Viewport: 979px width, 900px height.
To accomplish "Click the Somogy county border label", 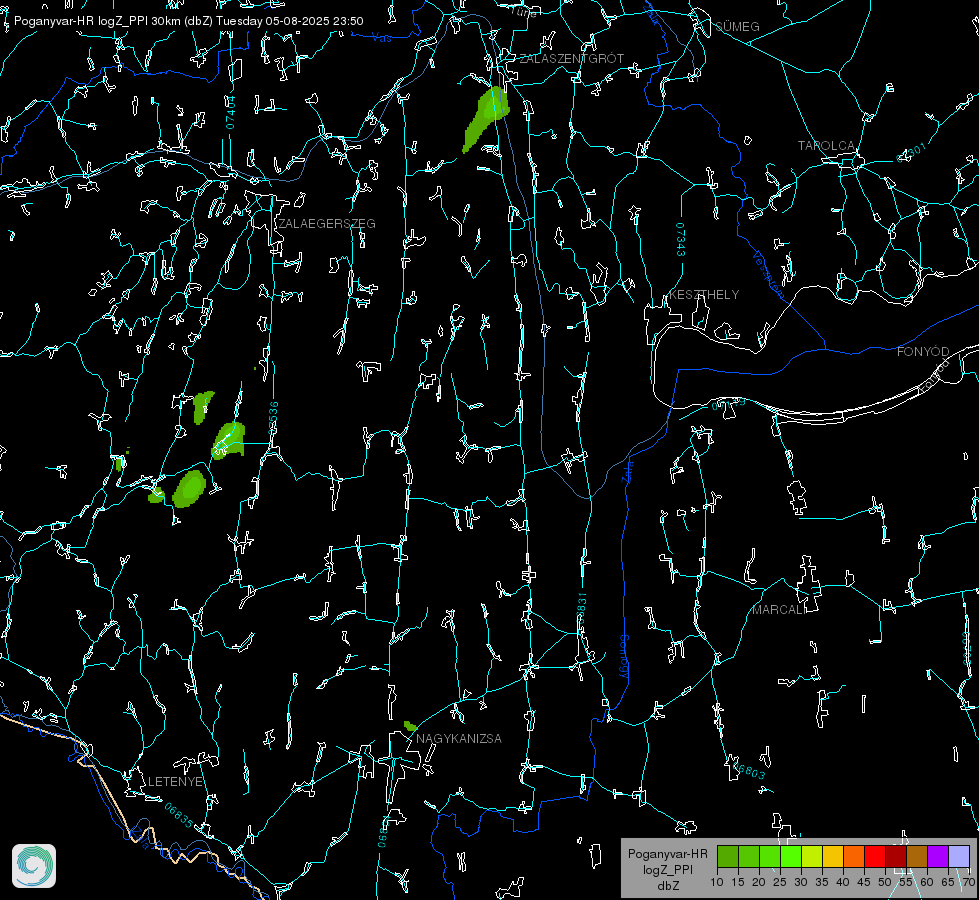I will click(624, 657).
